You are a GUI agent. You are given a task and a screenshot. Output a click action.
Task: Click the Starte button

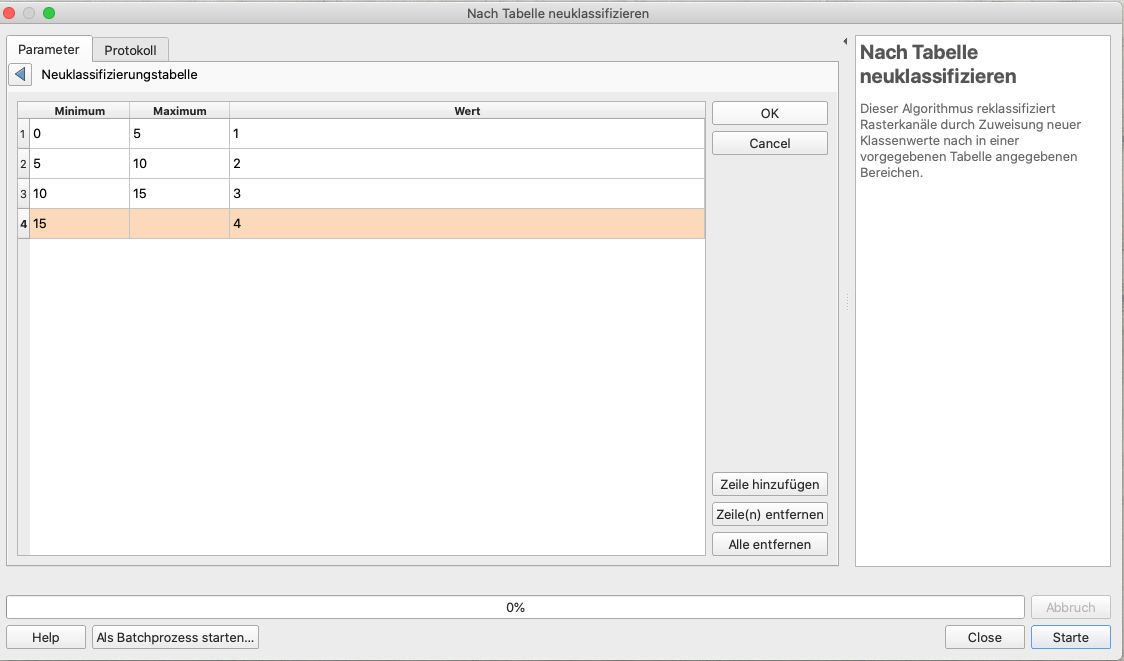click(x=1070, y=638)
